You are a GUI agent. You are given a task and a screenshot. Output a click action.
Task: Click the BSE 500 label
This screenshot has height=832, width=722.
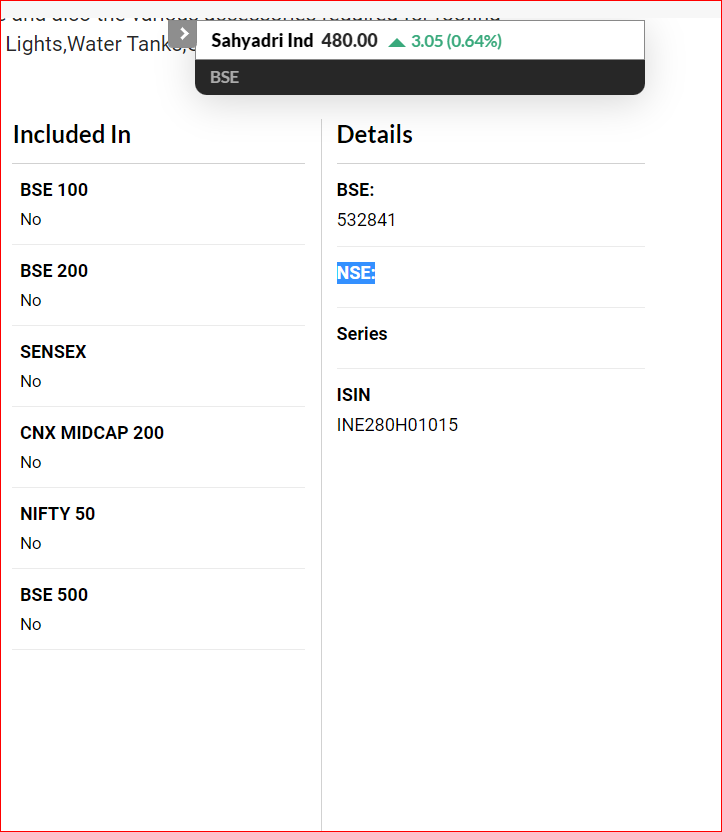pyautogui.click(x=54, y=595)
